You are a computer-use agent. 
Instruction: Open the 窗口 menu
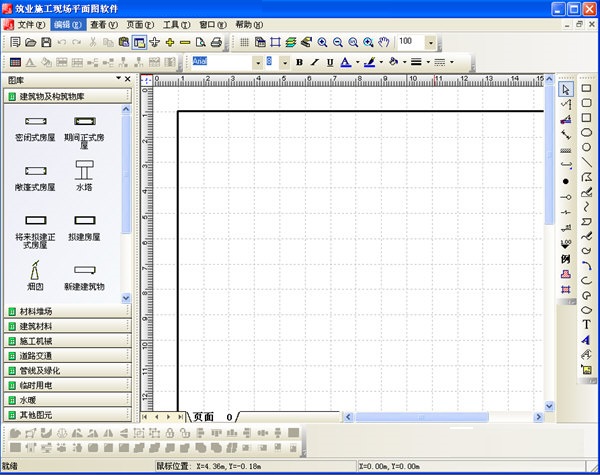click(213, 25)
